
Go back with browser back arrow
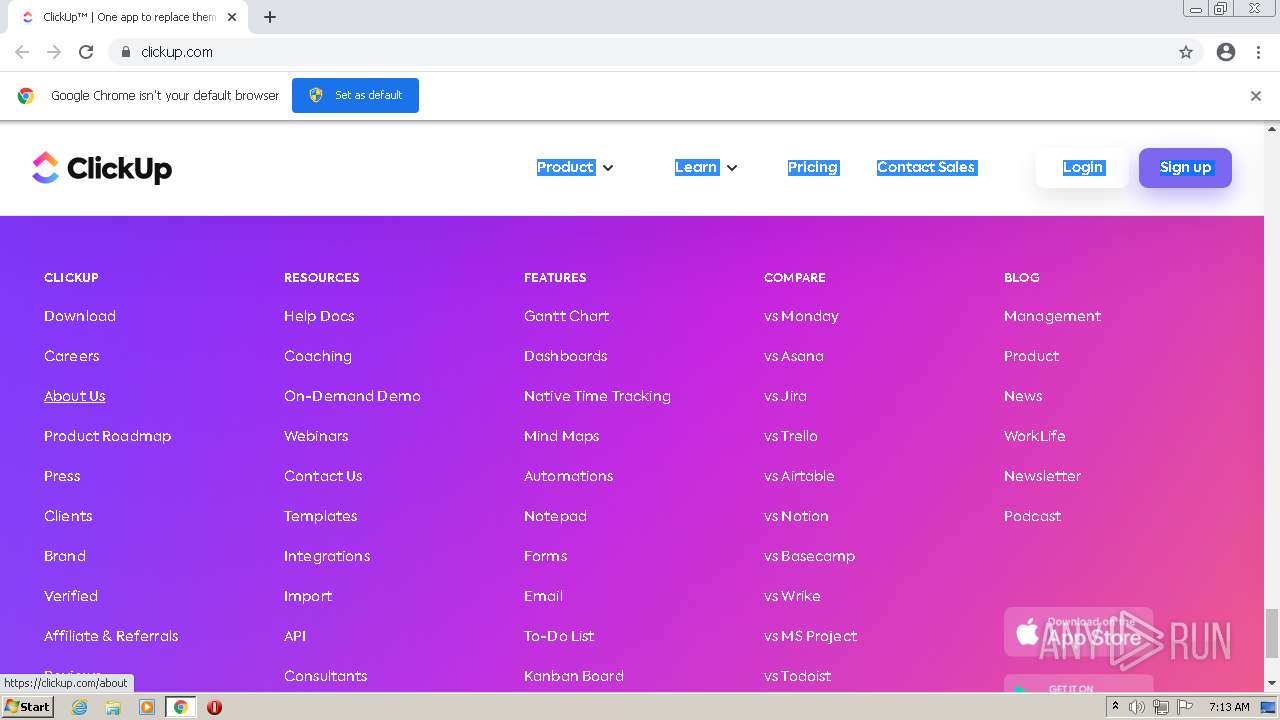(22, 52)
